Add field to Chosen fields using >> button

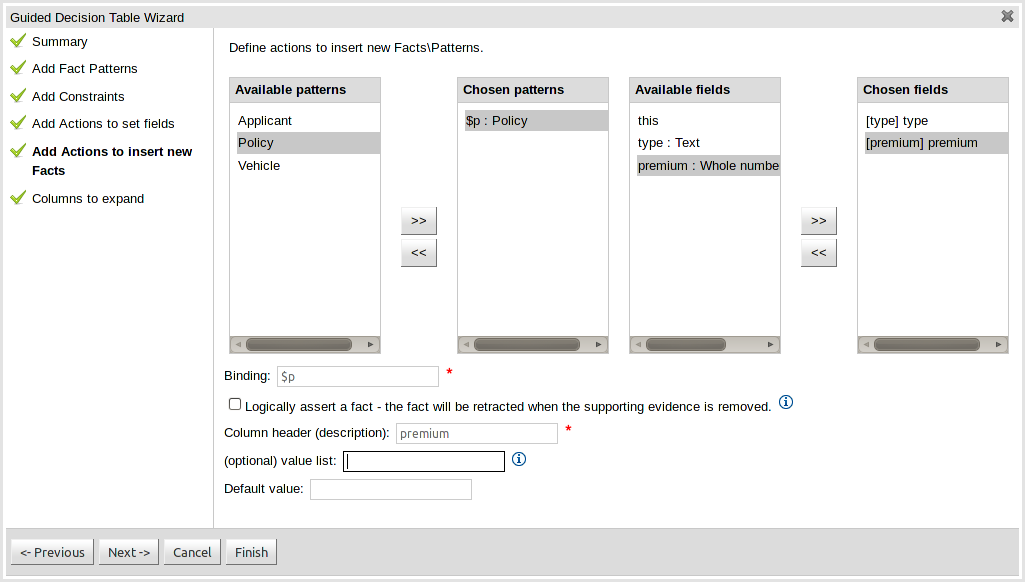pos(818,221)
